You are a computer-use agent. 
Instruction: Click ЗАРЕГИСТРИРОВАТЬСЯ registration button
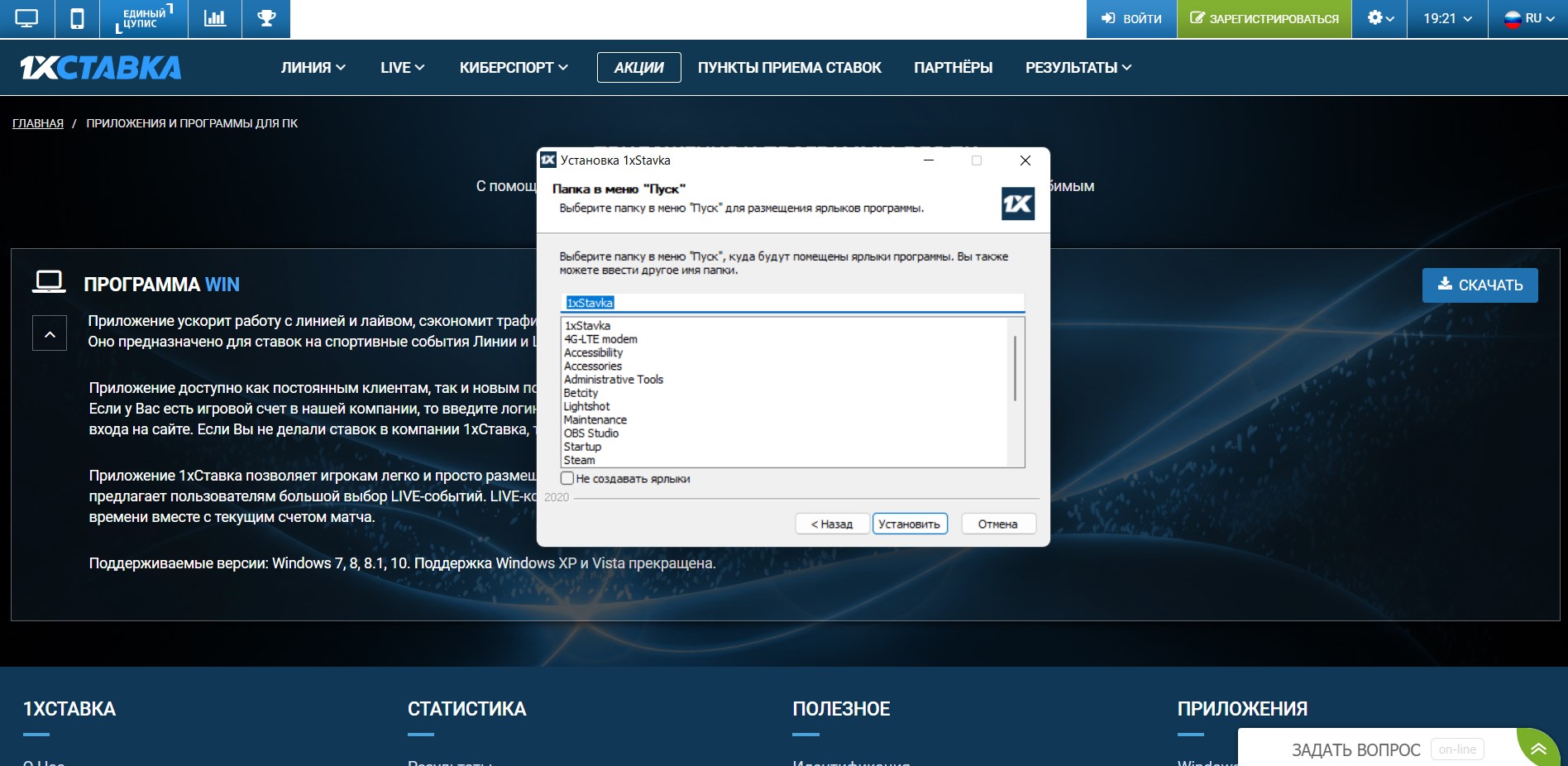pos(1264,18)
